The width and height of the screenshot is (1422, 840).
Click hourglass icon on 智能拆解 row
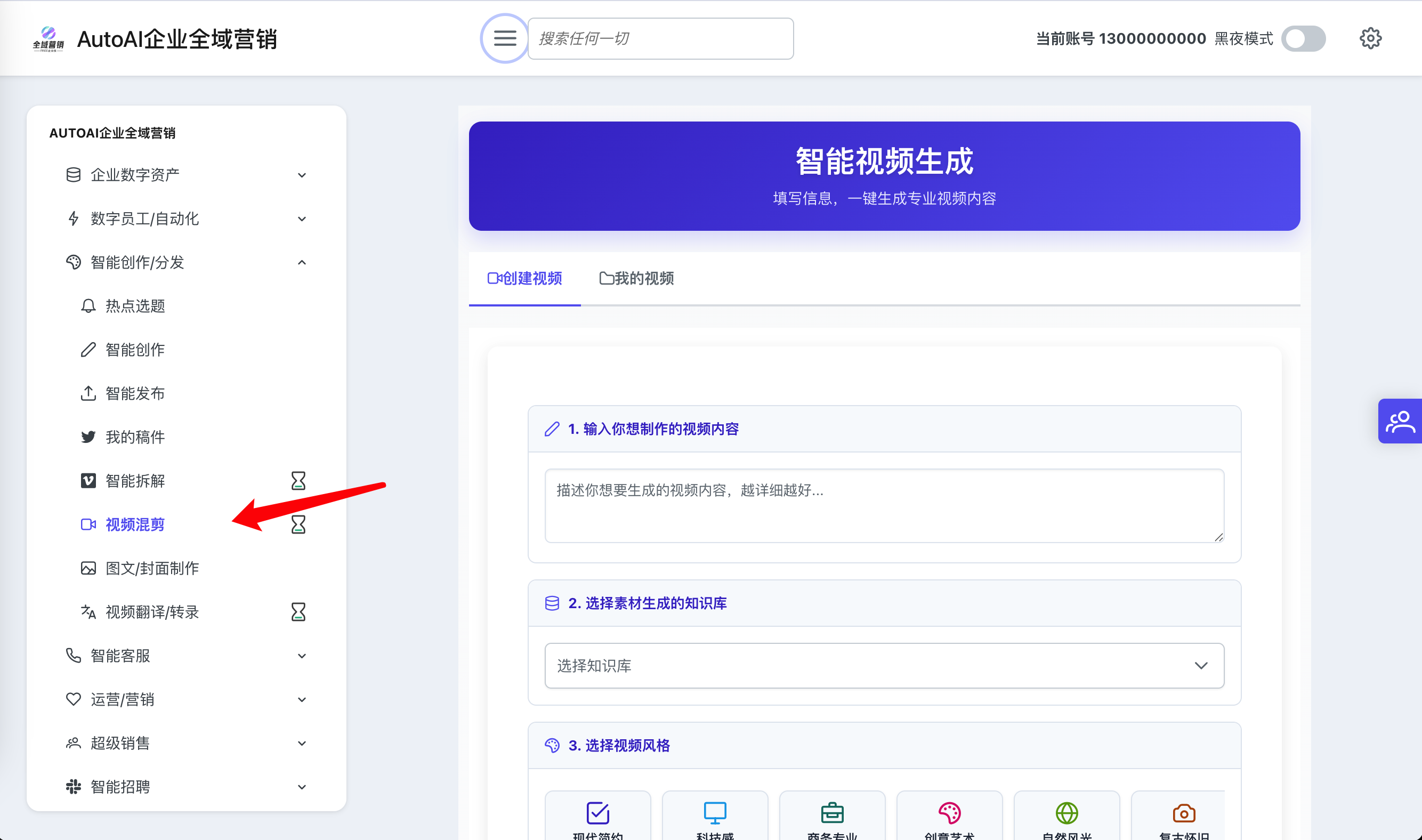tap(298, 481)
